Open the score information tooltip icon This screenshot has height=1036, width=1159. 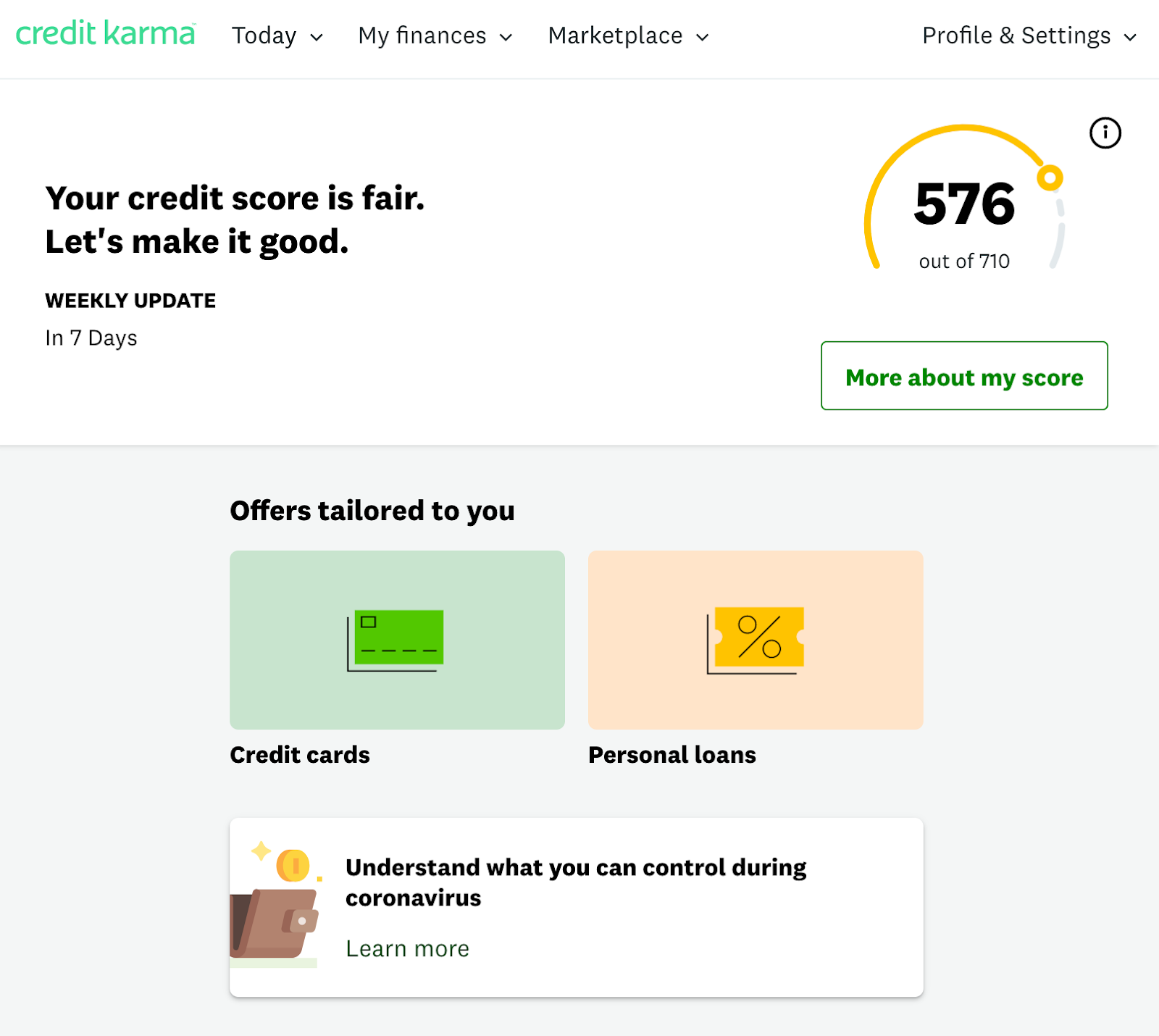coord(1105,133)
